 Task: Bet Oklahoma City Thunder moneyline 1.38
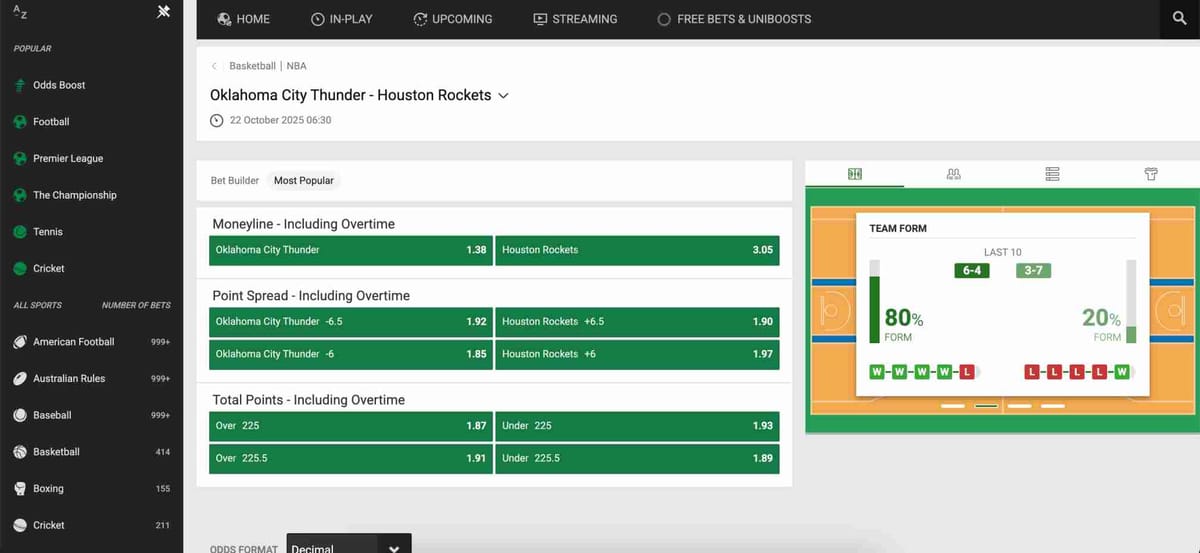click(x=350, y=250)
